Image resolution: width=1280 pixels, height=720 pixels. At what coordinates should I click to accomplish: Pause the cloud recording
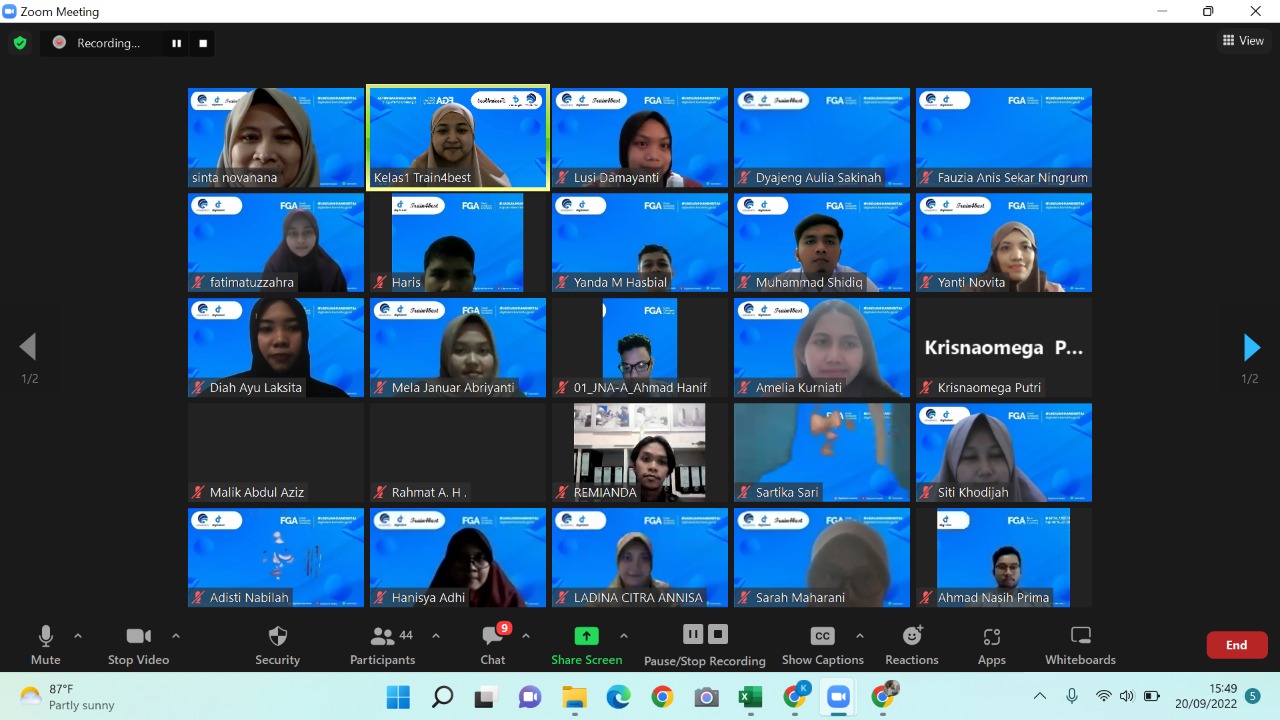692,634
